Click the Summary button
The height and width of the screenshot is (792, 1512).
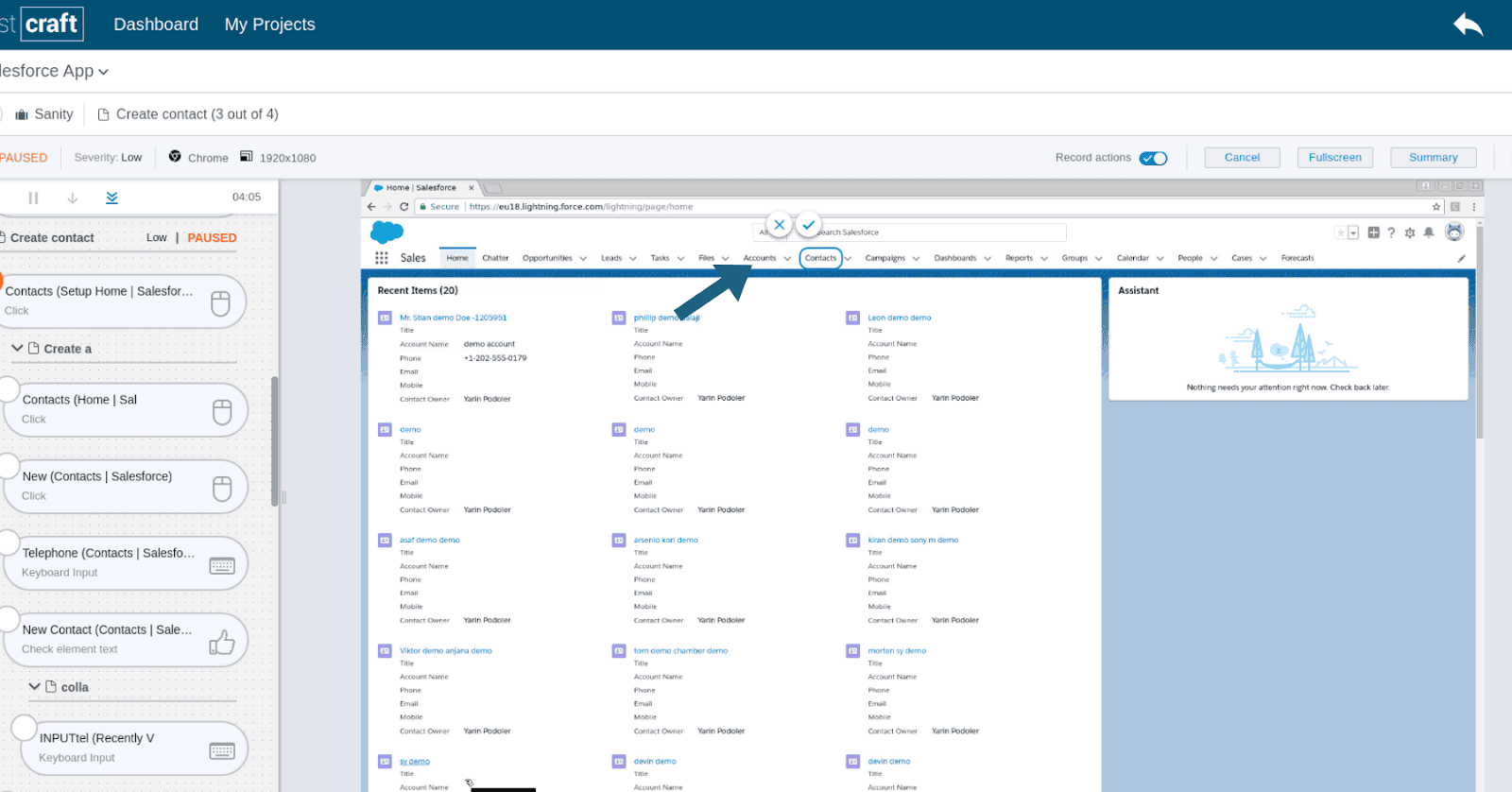coord(1433,158)
